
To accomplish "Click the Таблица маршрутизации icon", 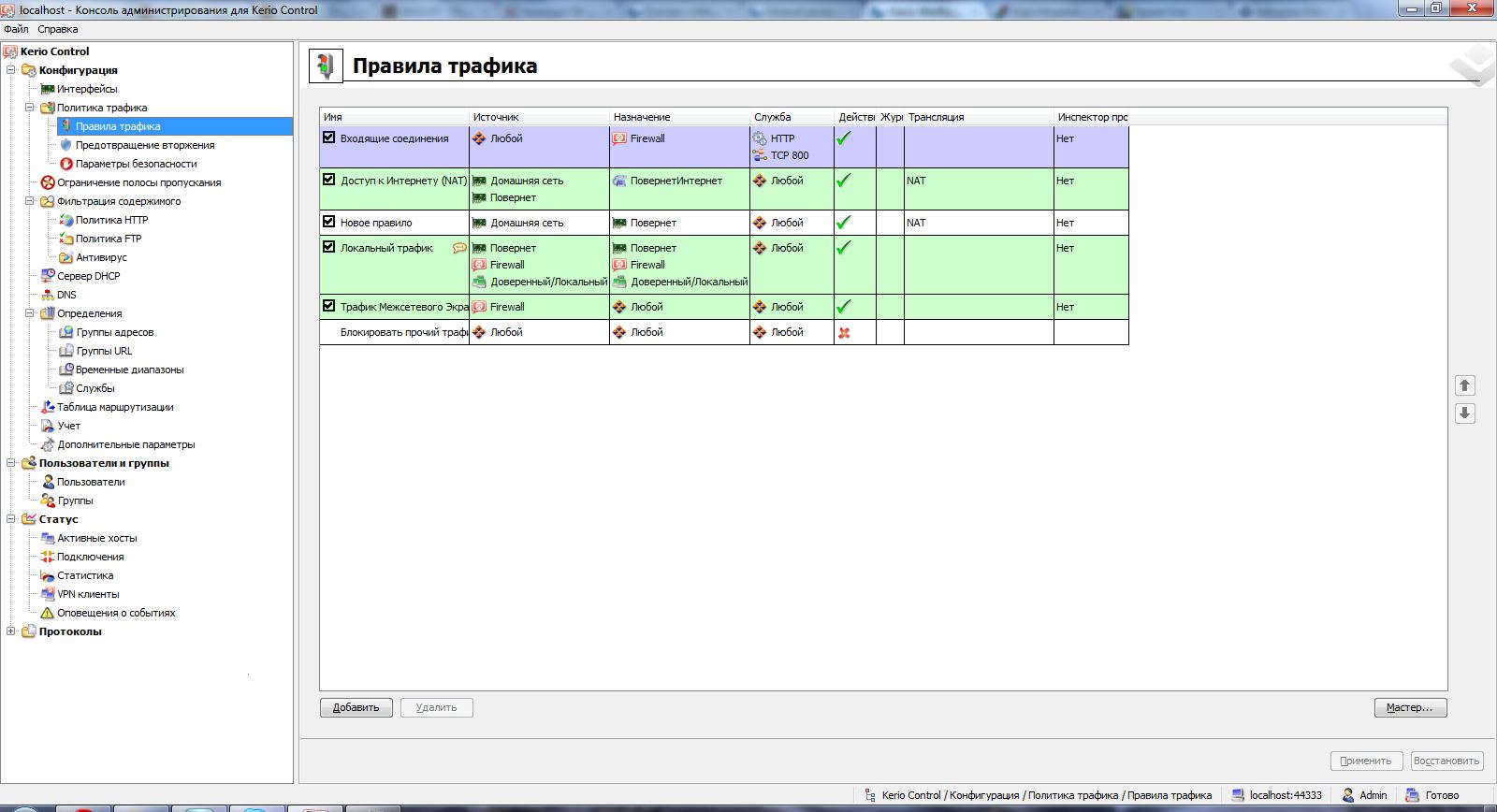I will 48,407.
